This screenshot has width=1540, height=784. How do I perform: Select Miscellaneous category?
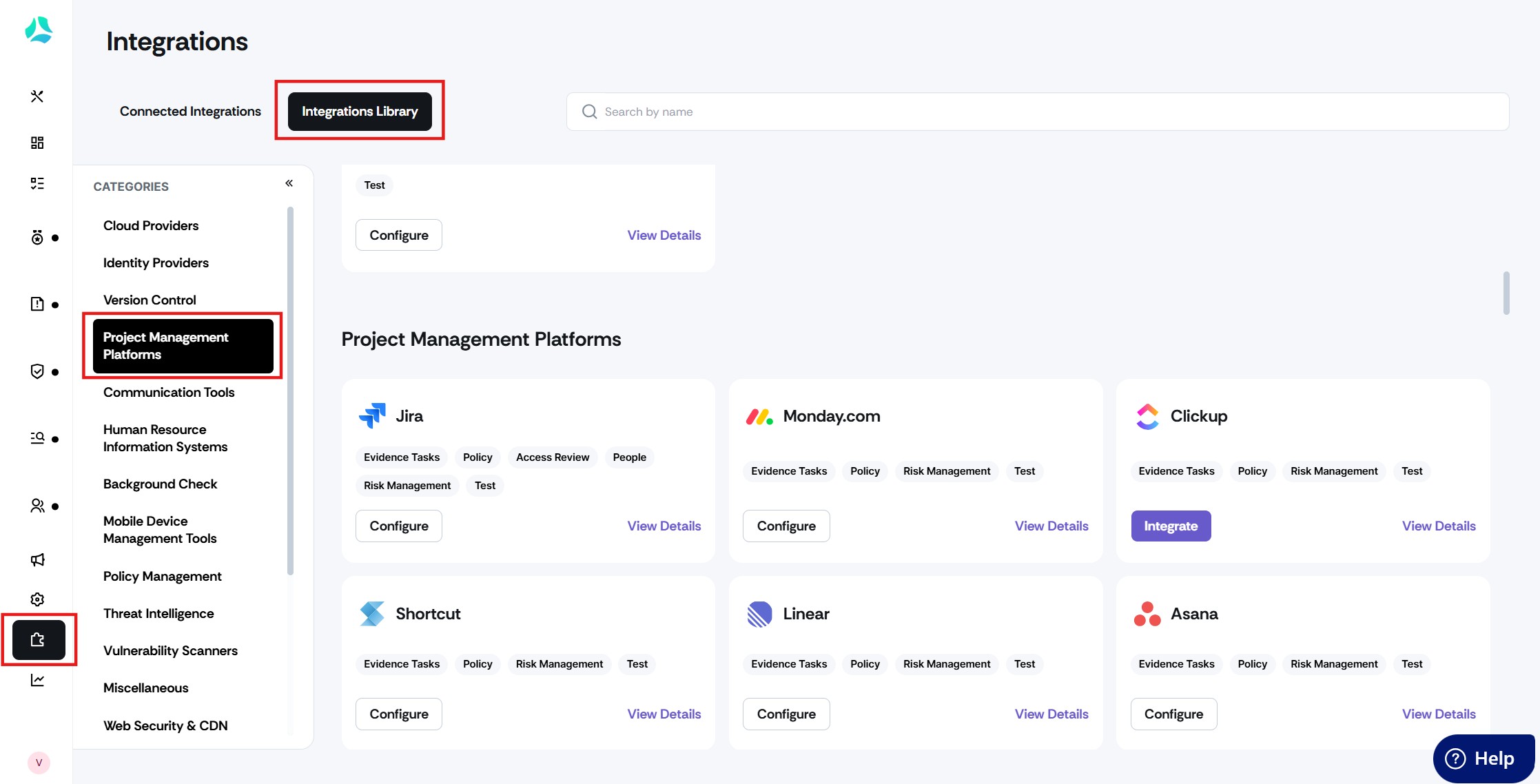point(145,688)
